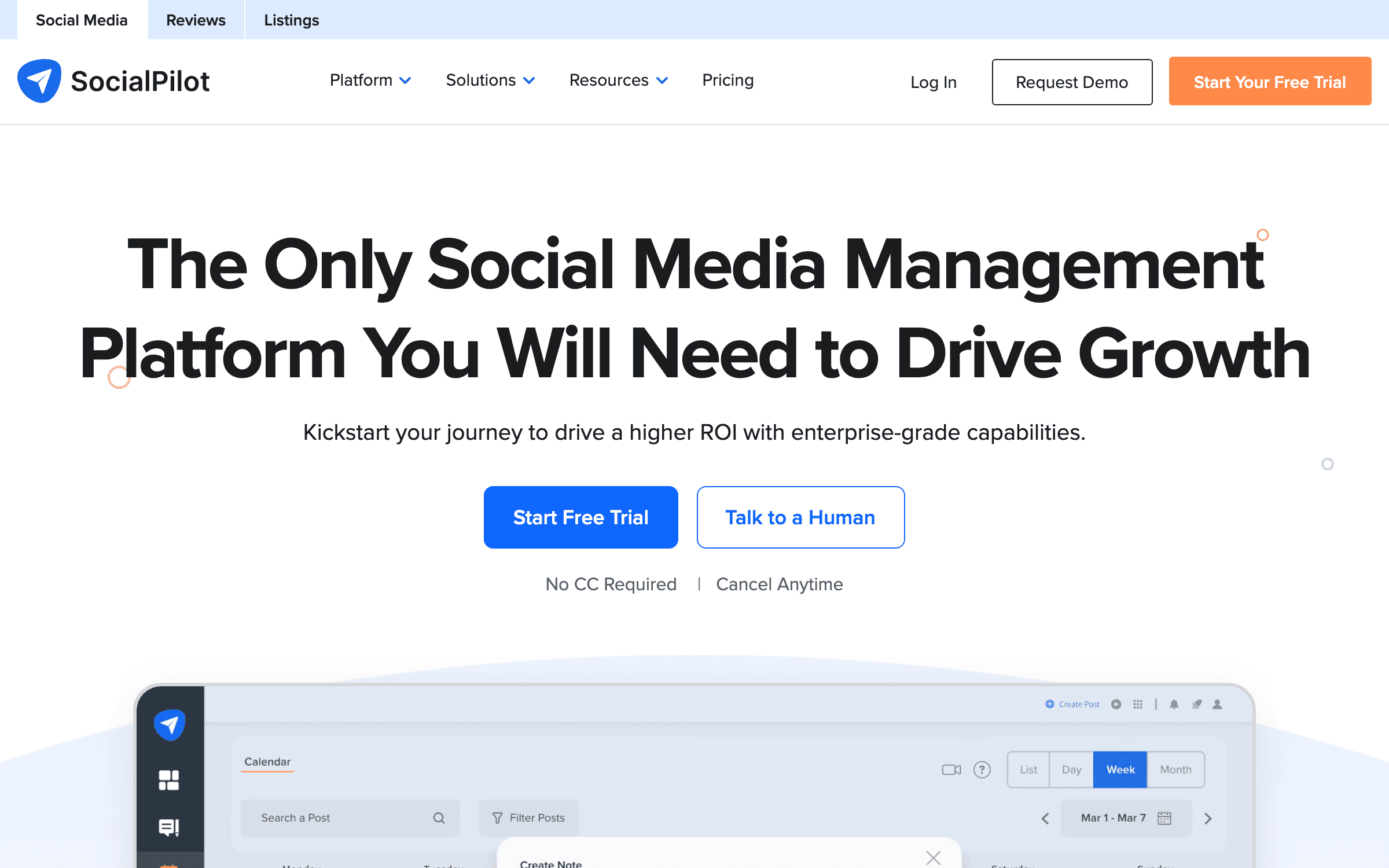Select the Month view toggle

pos(1175,770)
